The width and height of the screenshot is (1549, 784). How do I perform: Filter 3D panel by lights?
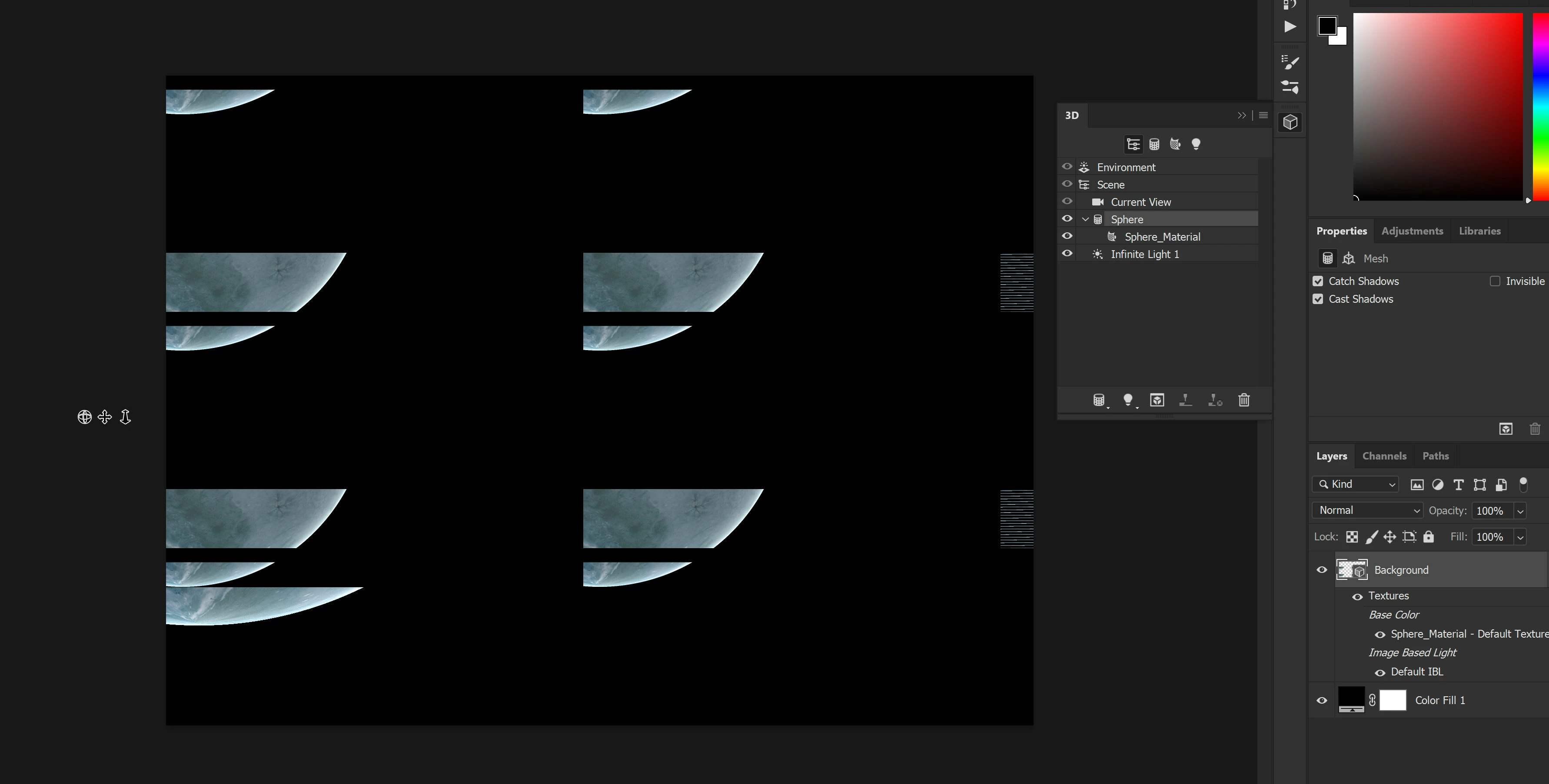(x=1196, y=144)
